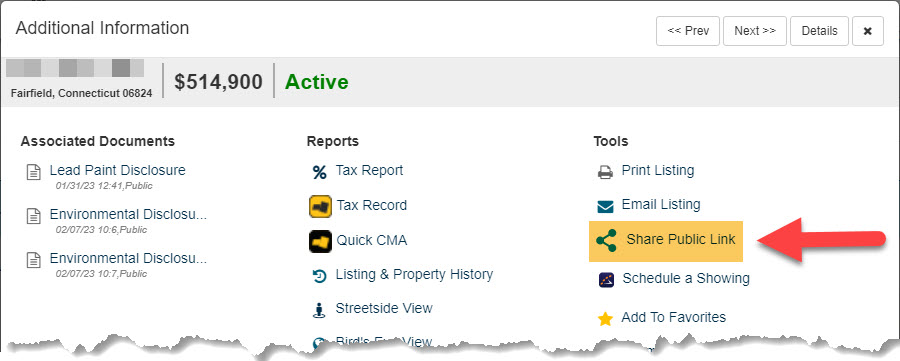This screenshot has height=361, width=900.
Task: Click the Reports heading
Action: (x=333, y=141)
